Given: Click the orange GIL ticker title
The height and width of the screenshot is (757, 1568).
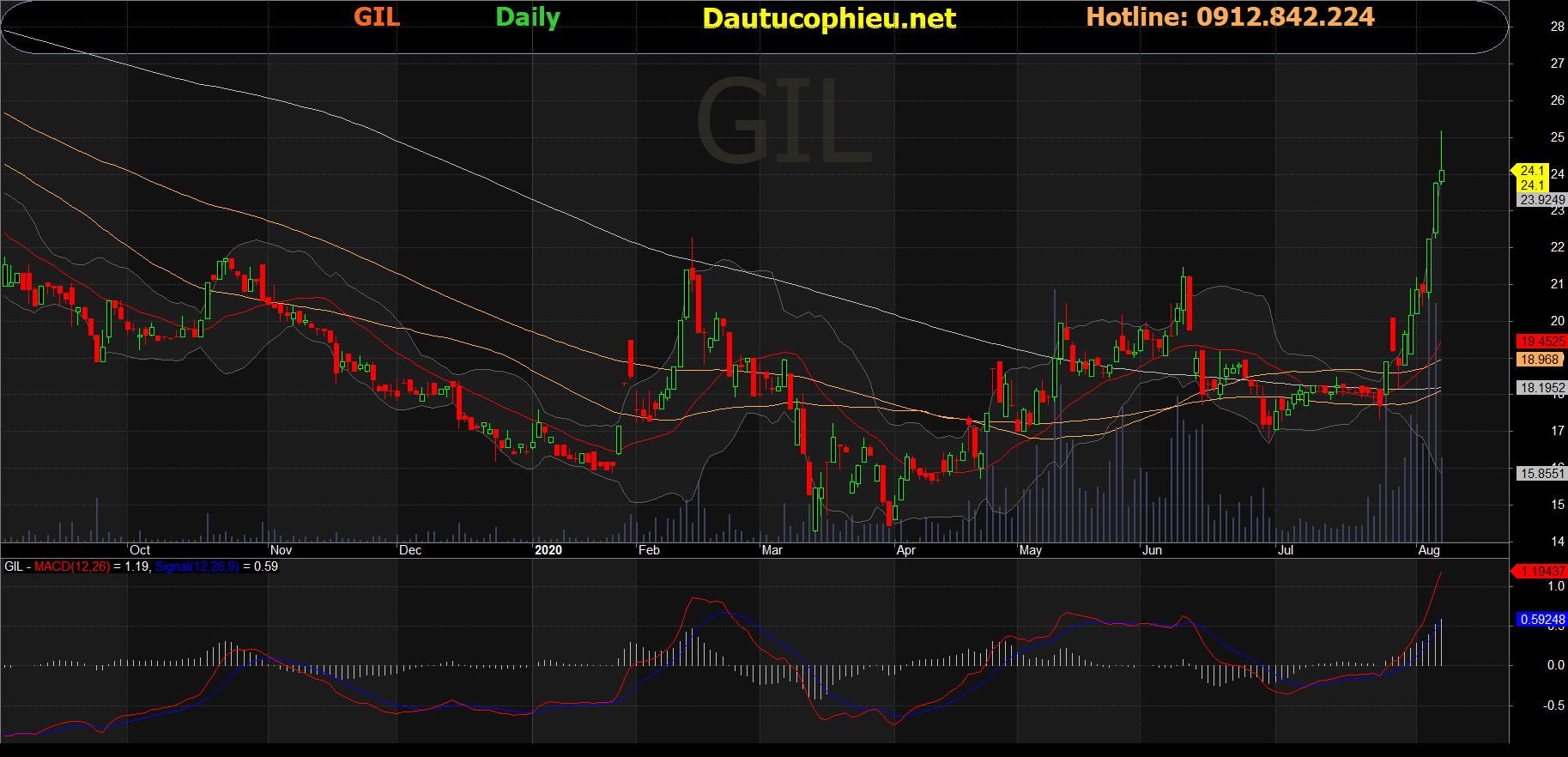Looking at the screenshot, I should click(377, 17).
